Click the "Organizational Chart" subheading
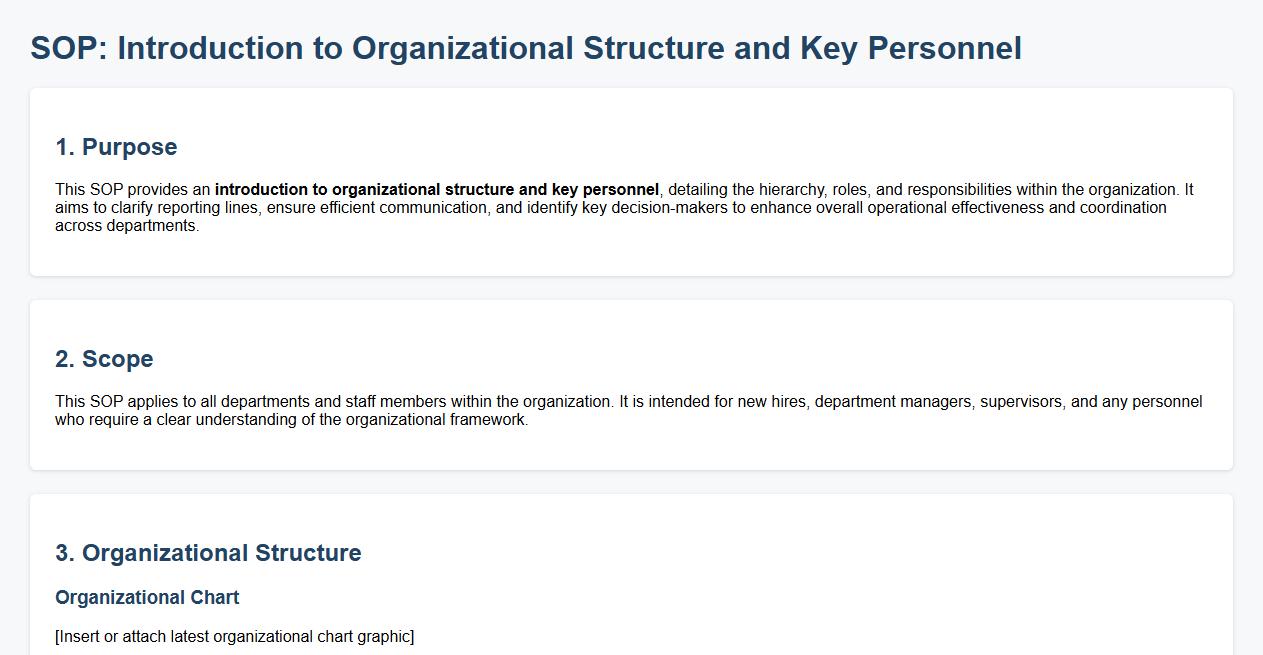 tap(147, 598)
